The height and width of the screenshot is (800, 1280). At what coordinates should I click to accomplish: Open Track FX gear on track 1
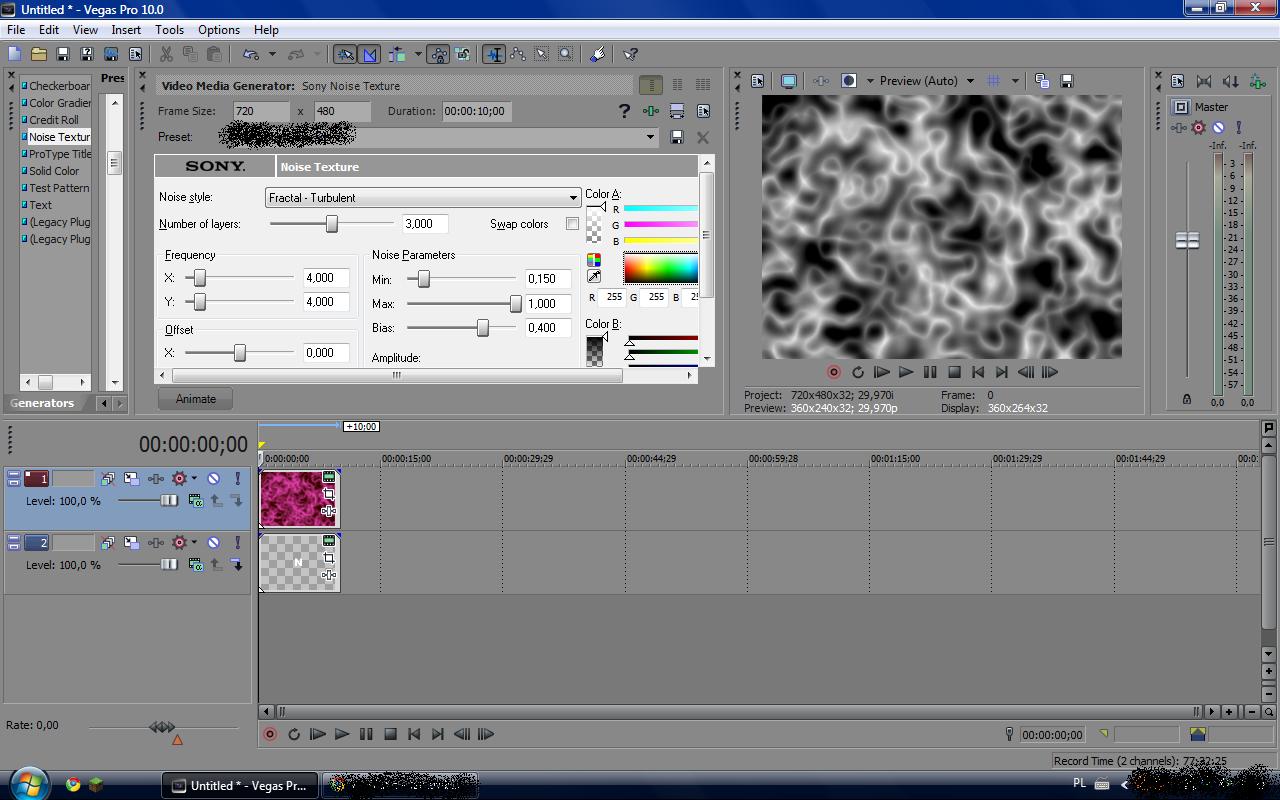pos(179,479)
